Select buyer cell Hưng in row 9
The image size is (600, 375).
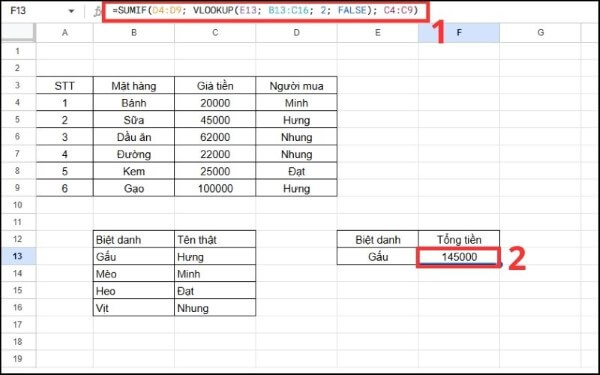pyautogui.click(x=297, y=188)
